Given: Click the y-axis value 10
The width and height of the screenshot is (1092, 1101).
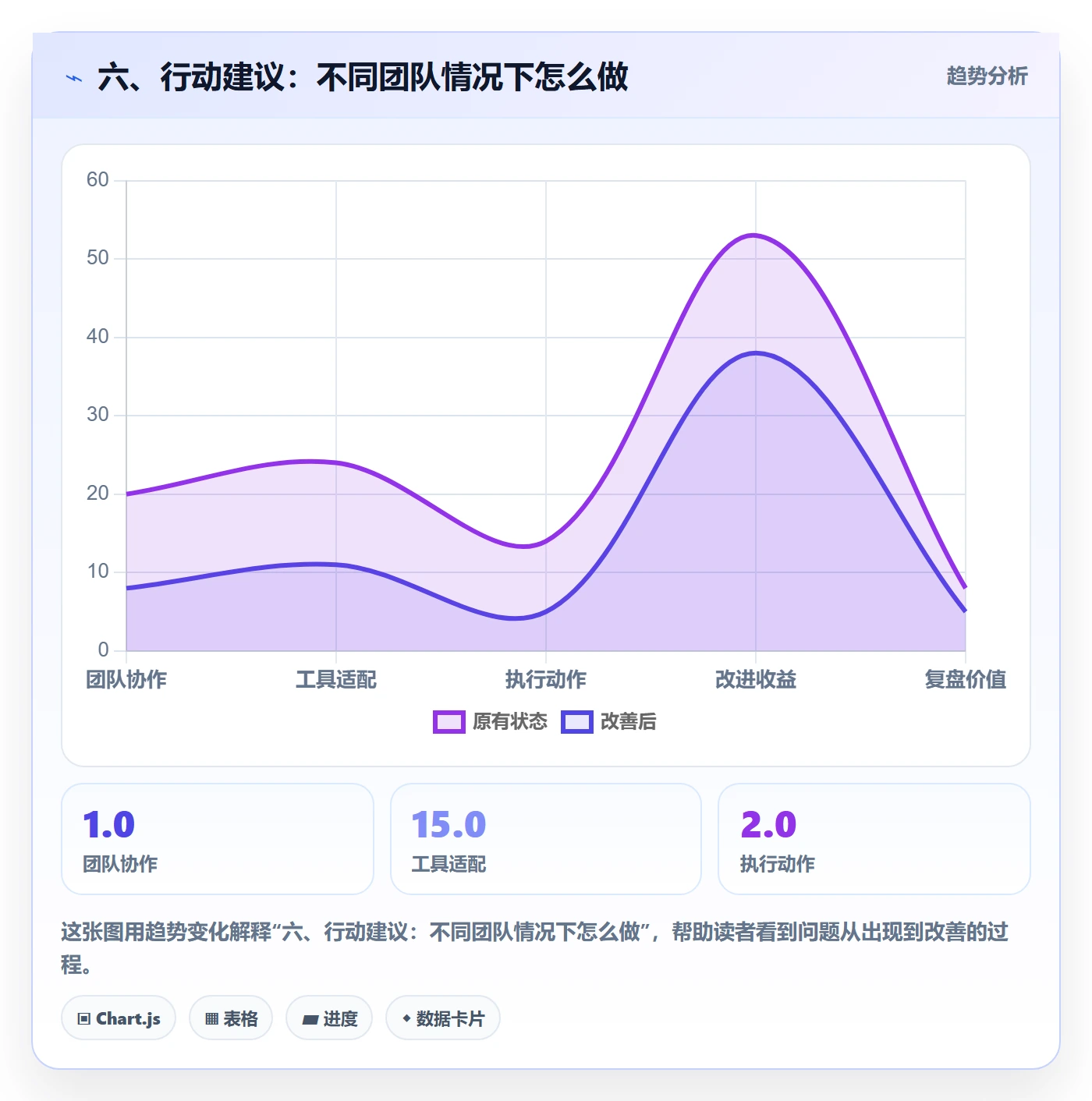Looking at the screenshot, I should click(x=97, y=572).
